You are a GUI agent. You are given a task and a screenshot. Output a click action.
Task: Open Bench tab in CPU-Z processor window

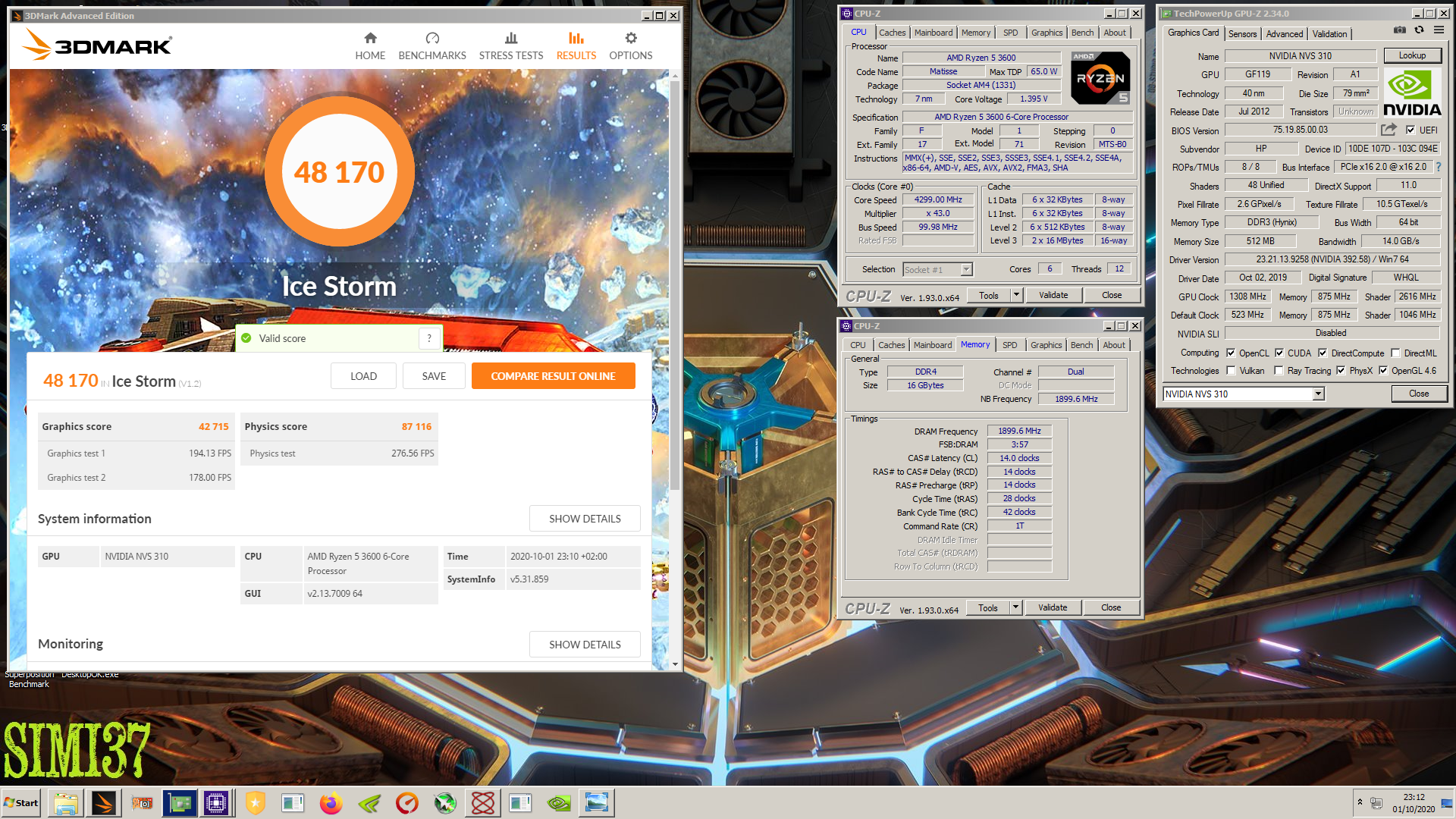click(x=1082, y=33)
